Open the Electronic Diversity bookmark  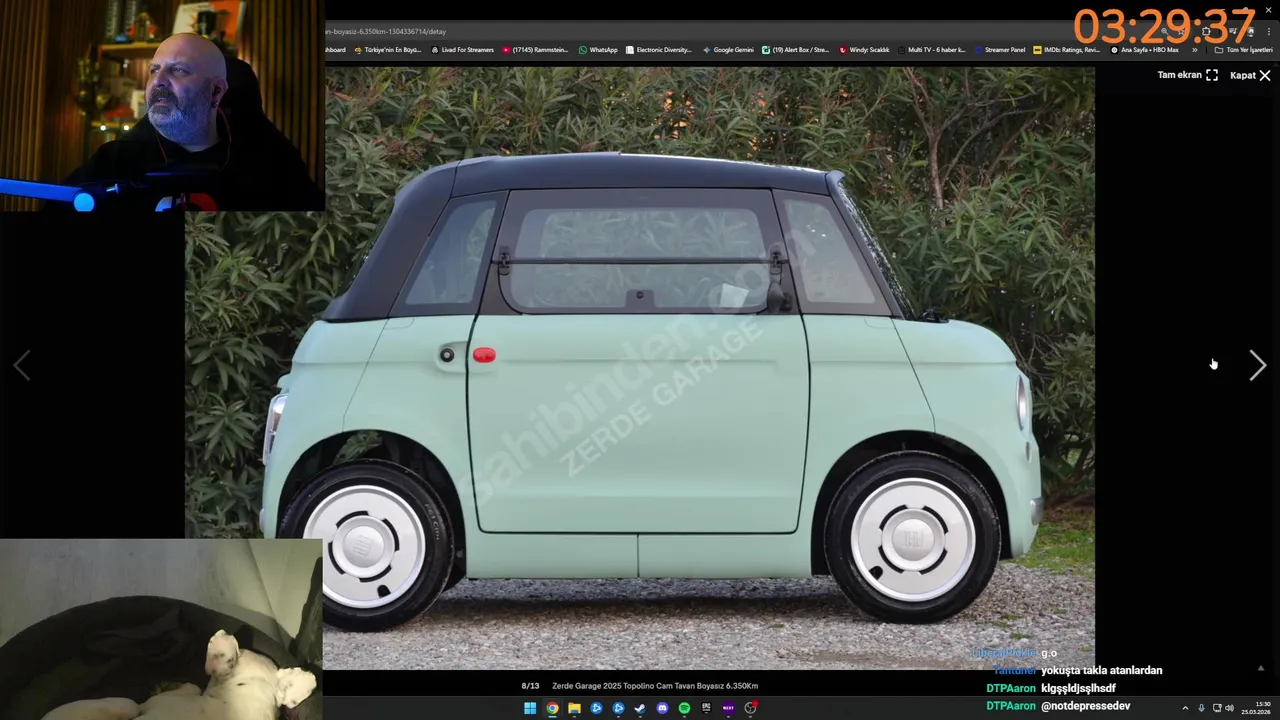tap(659, 50)
